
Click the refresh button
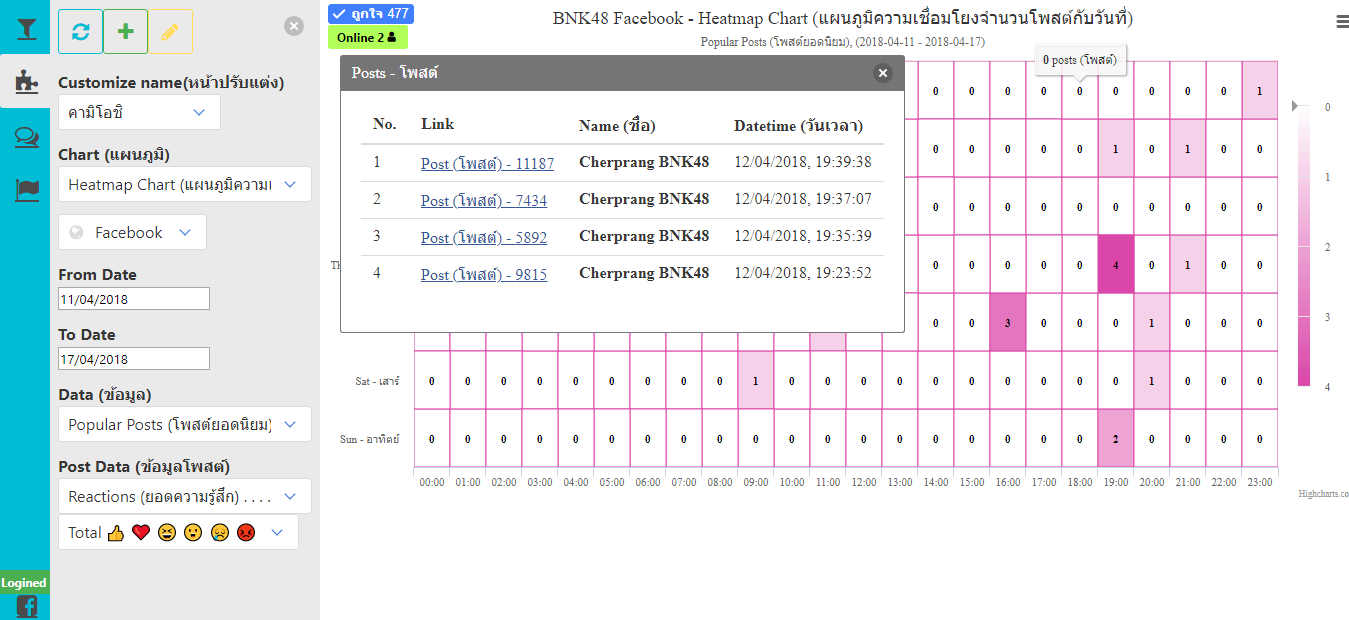(x=81, y=31)
